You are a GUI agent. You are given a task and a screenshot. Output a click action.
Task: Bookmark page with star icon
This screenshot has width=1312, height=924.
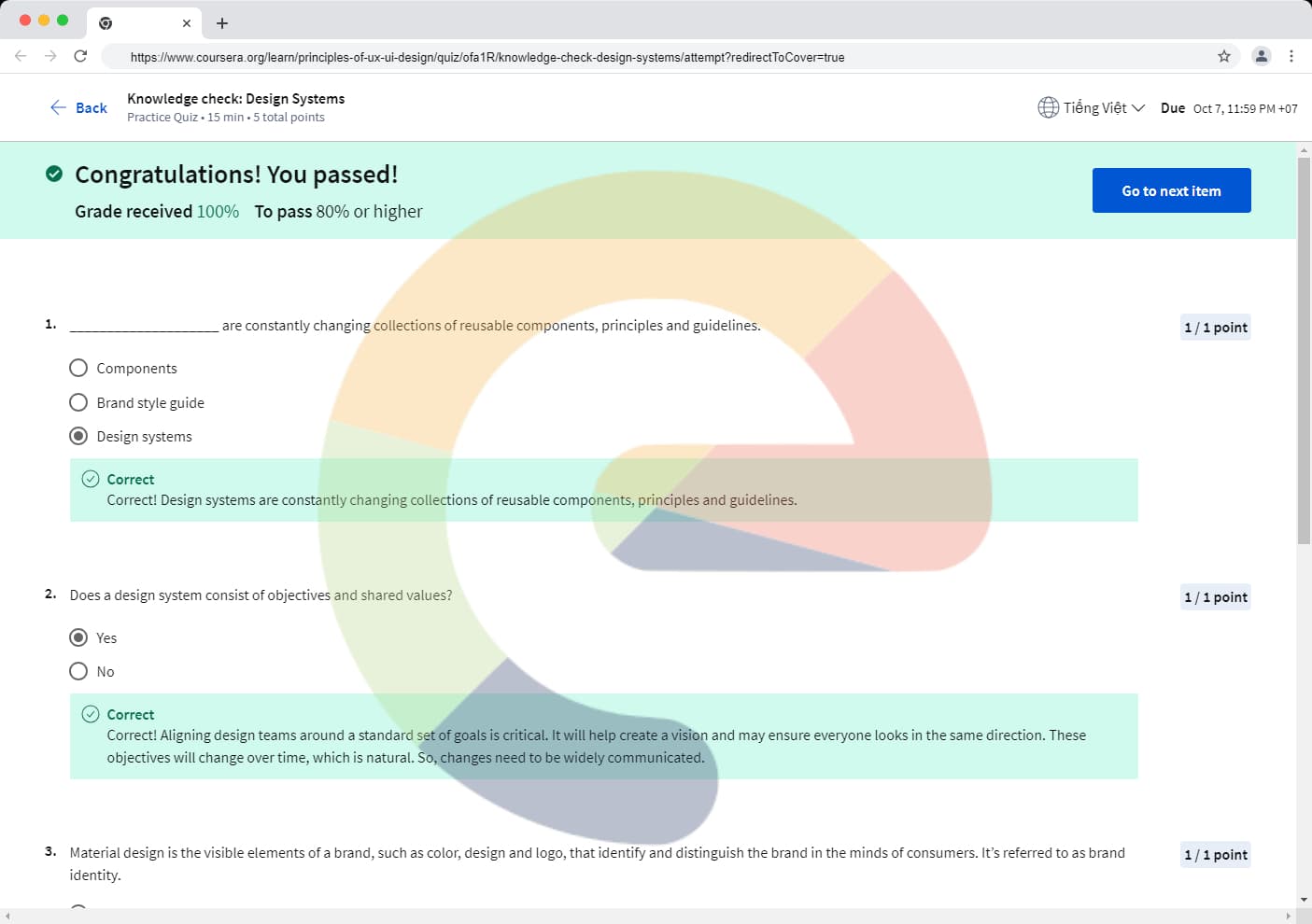click(1224, 56)
